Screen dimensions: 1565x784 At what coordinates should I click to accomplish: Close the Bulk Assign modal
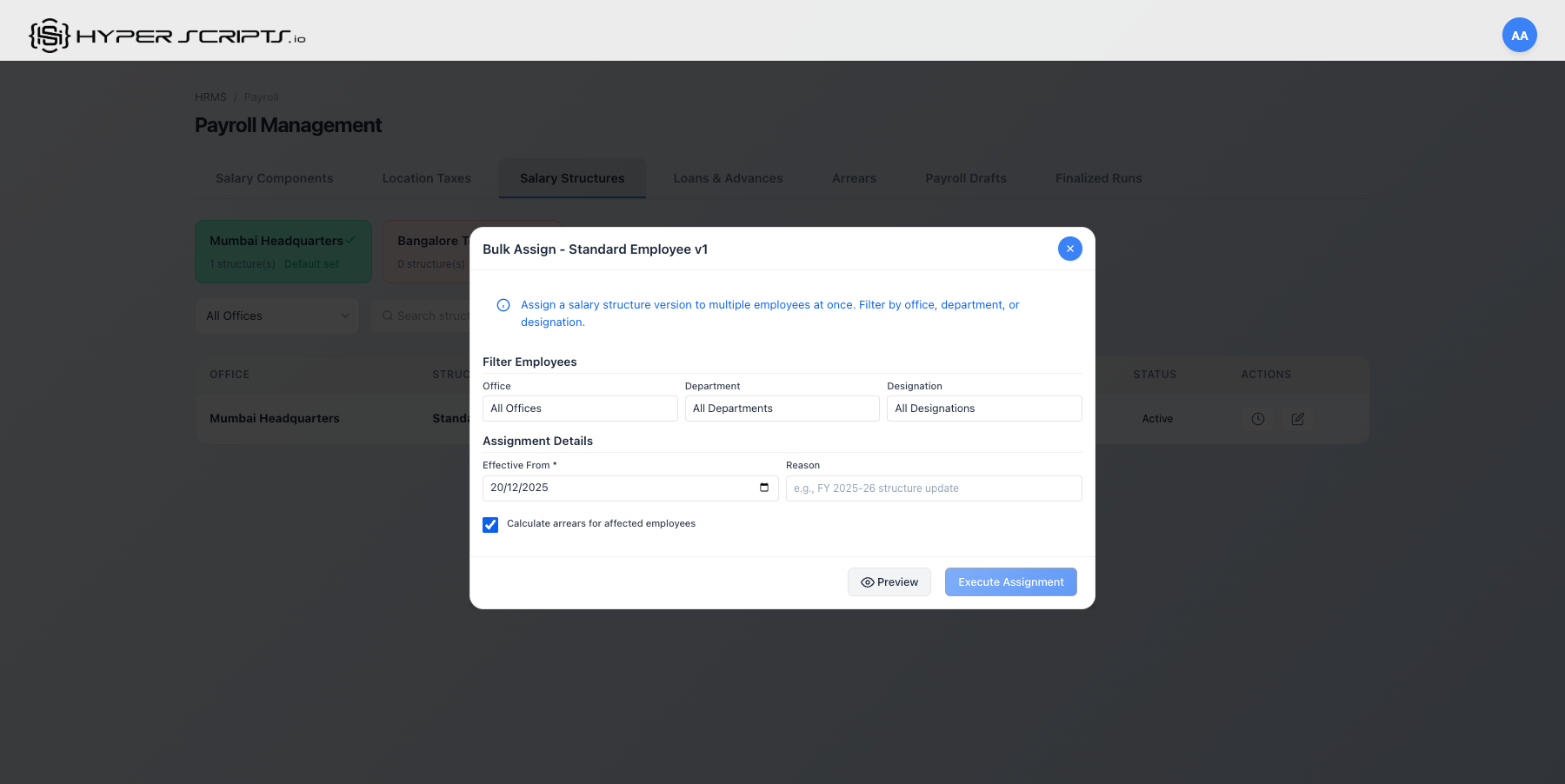click(x=1069, y=249)
